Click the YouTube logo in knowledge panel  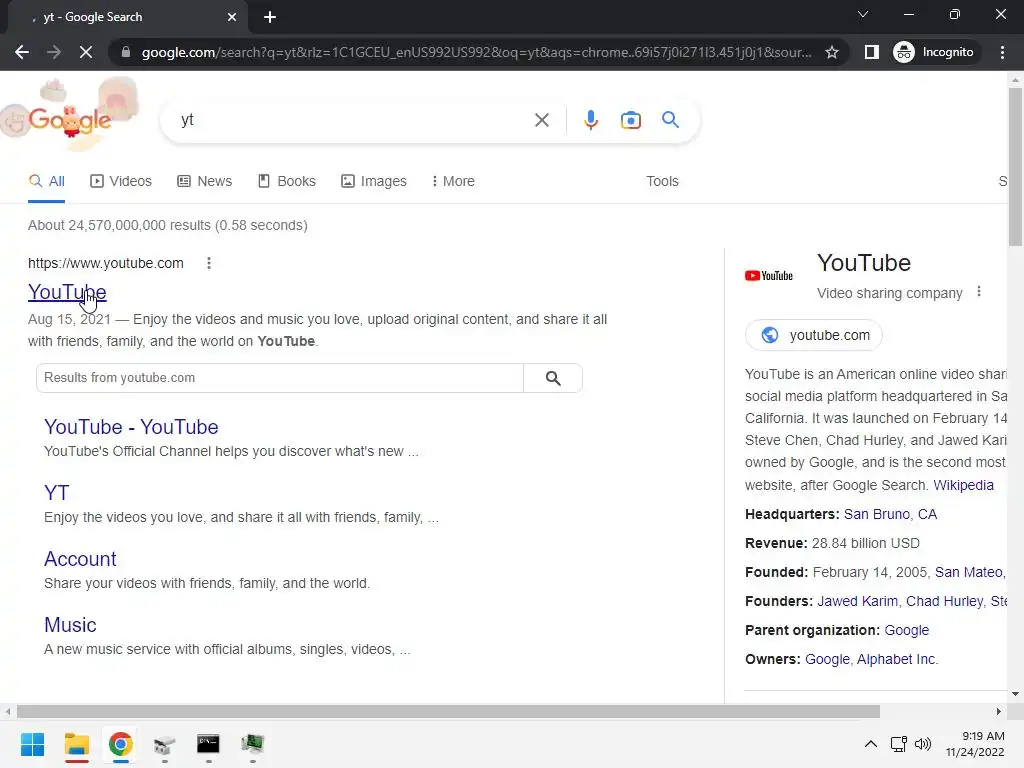click(769, 276)
